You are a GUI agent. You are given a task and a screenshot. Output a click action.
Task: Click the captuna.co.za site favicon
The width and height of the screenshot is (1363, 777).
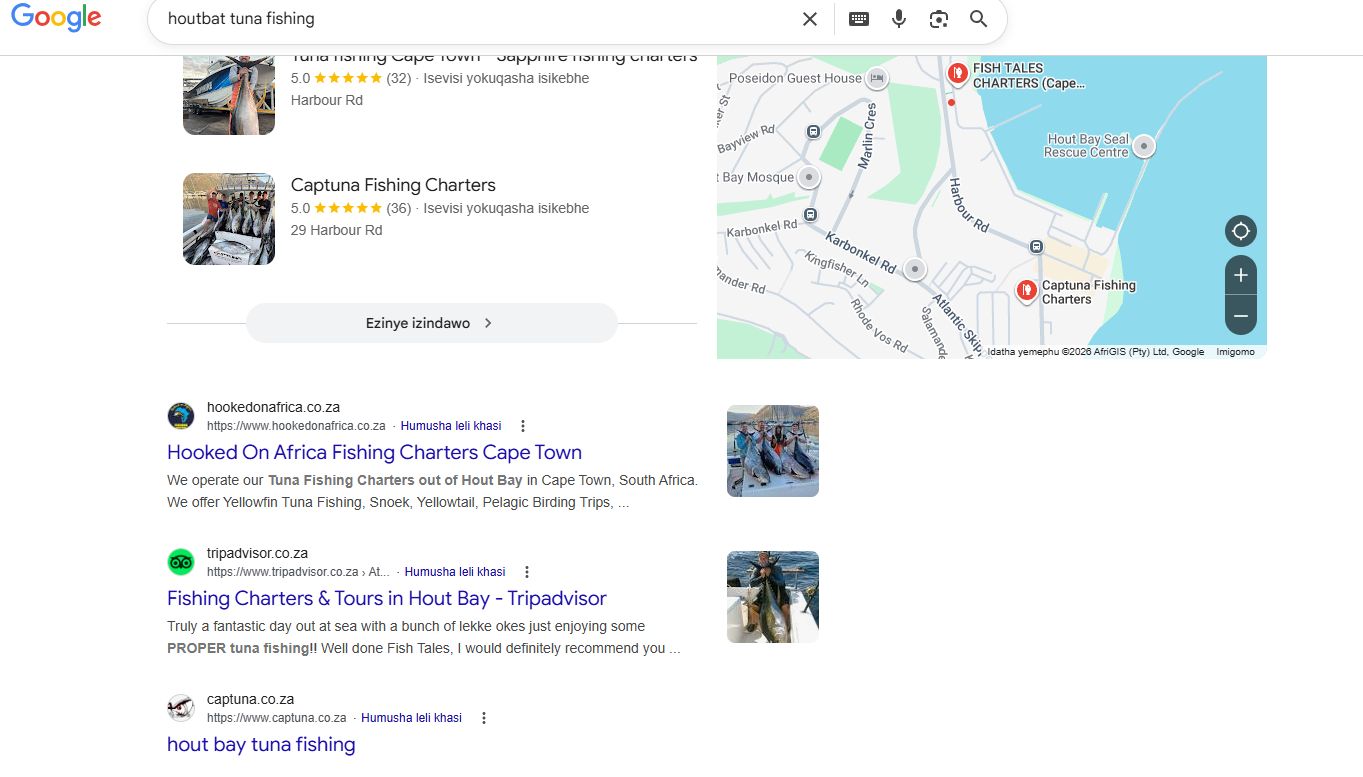tap(181, 708)
